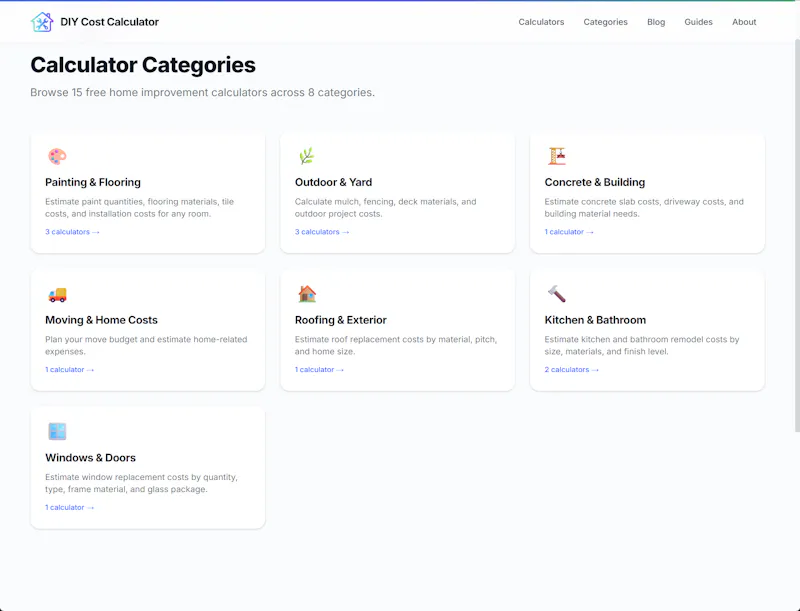This screenshot has height=611, width=800.
Task: Open the Guides navigation link
Action: pos(698,22)
